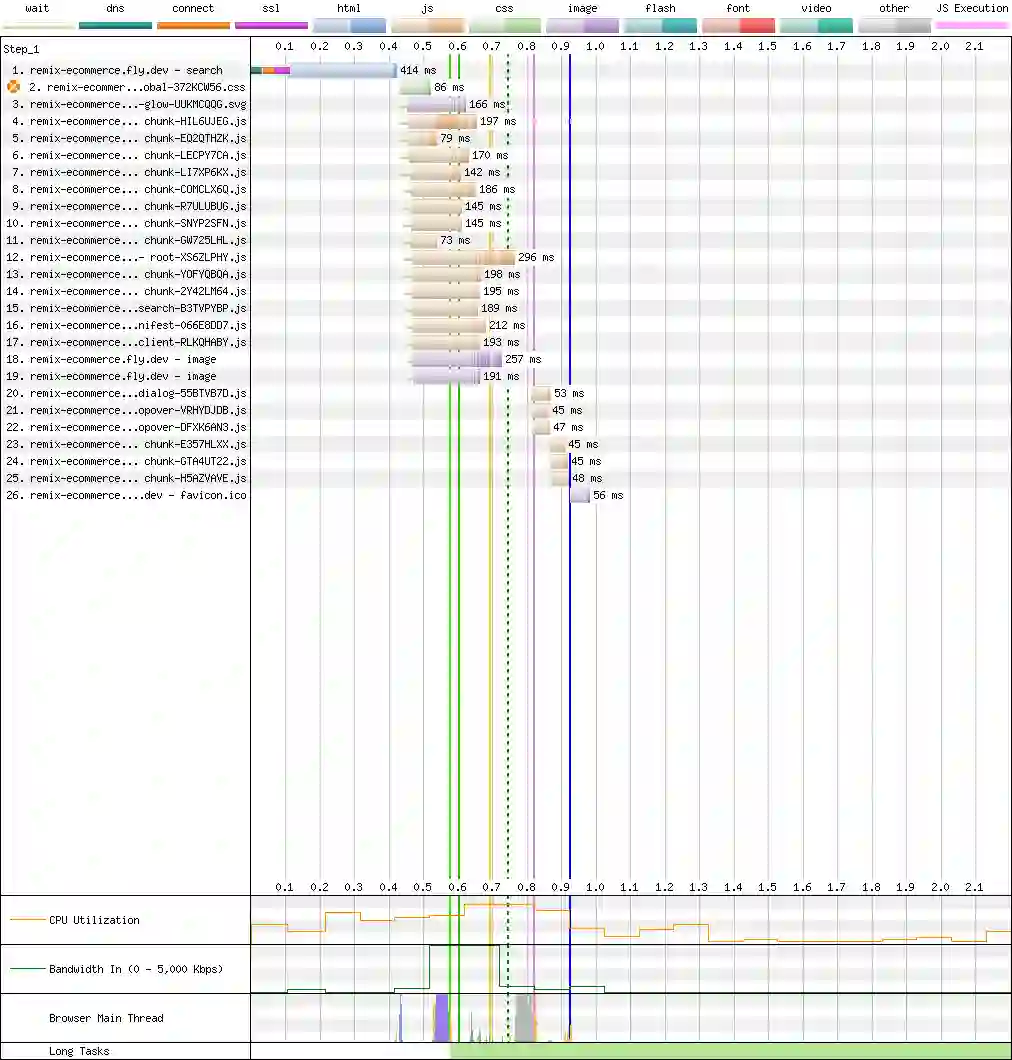Select request 26 favicon.ico row
Screen dimensions: 1012x1060
pos(126,495)
